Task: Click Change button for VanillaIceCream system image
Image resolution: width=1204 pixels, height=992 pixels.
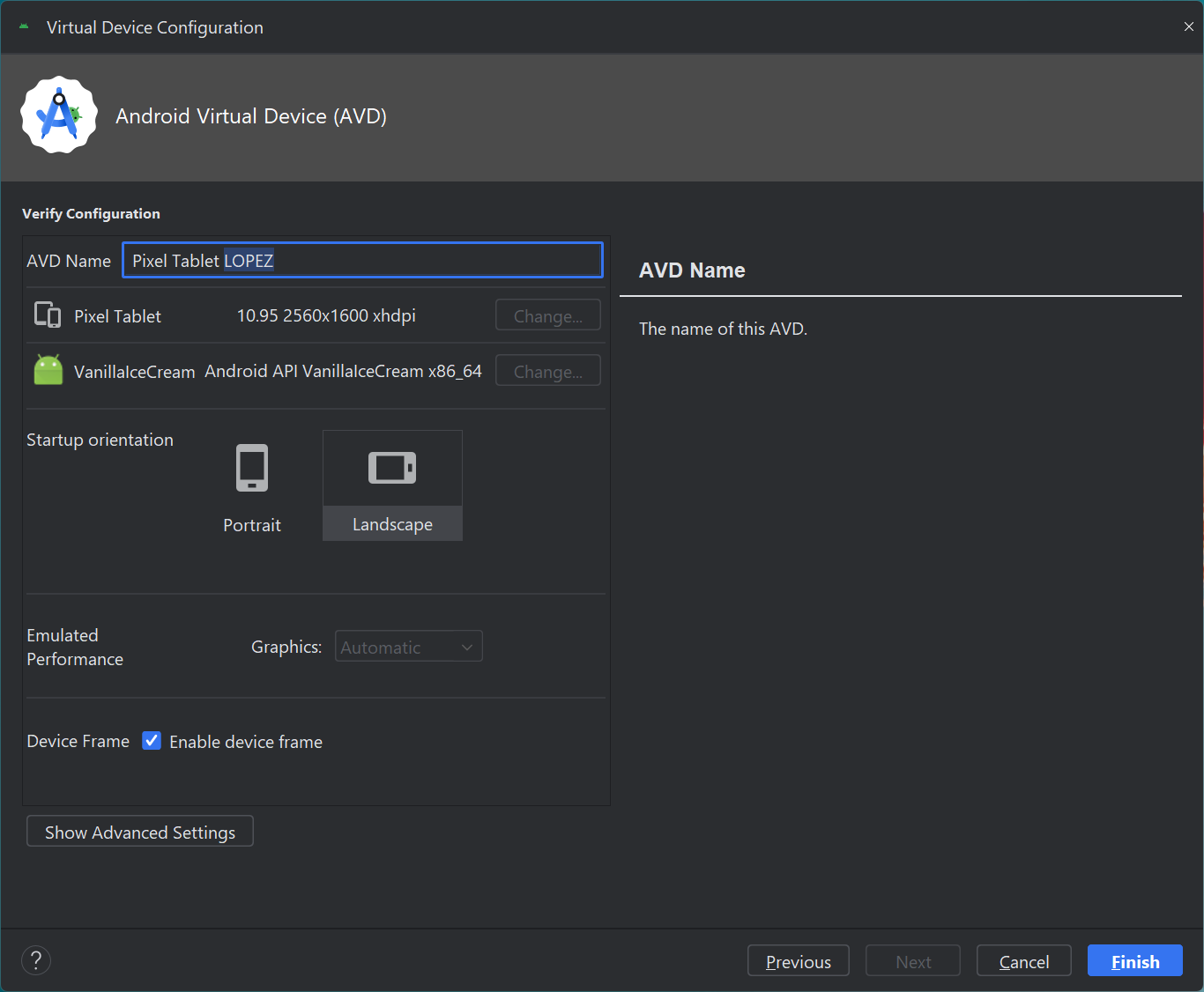Action: click(x=548, y=371)
